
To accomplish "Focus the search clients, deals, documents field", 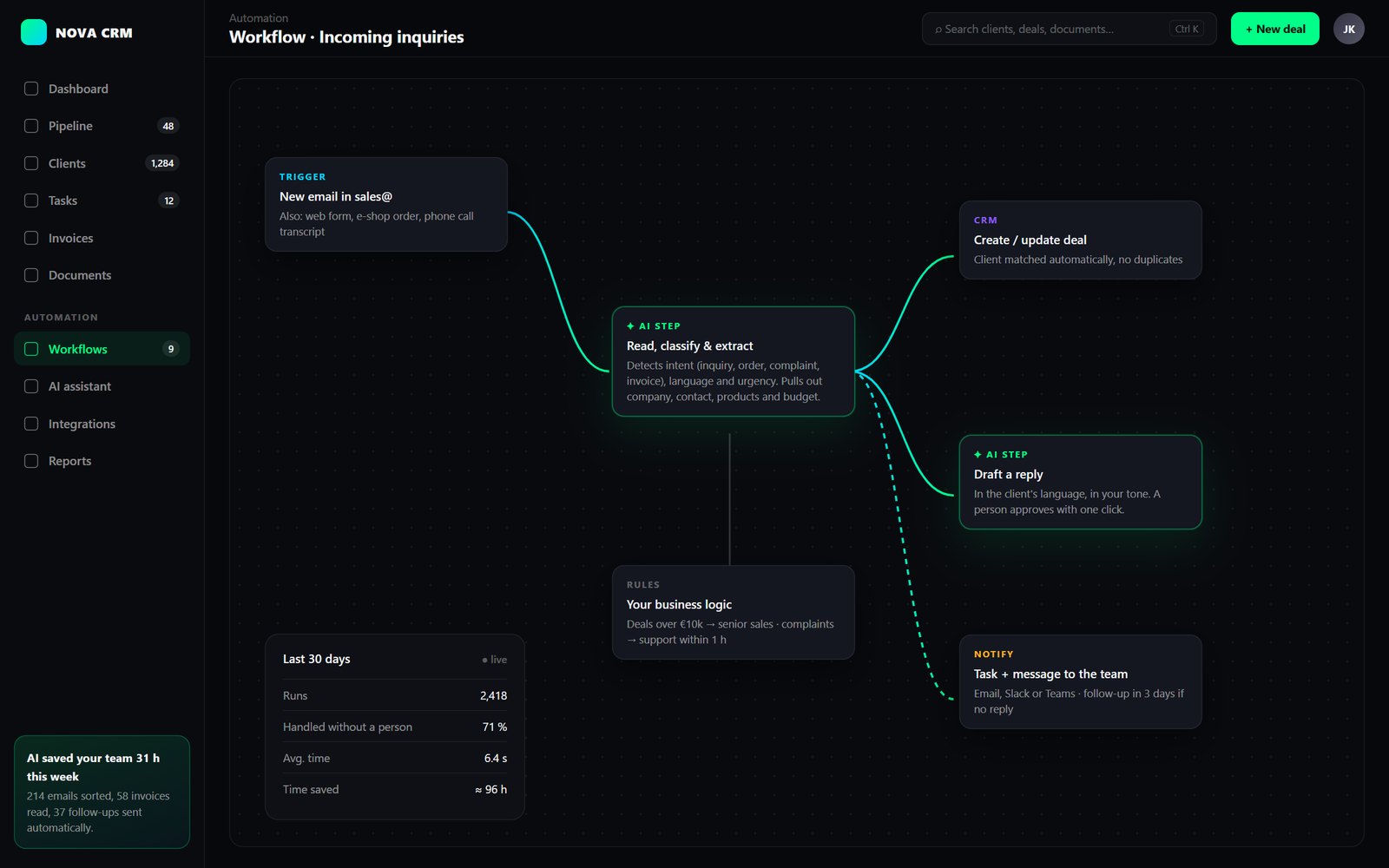I will click(x=1069, y=29).
